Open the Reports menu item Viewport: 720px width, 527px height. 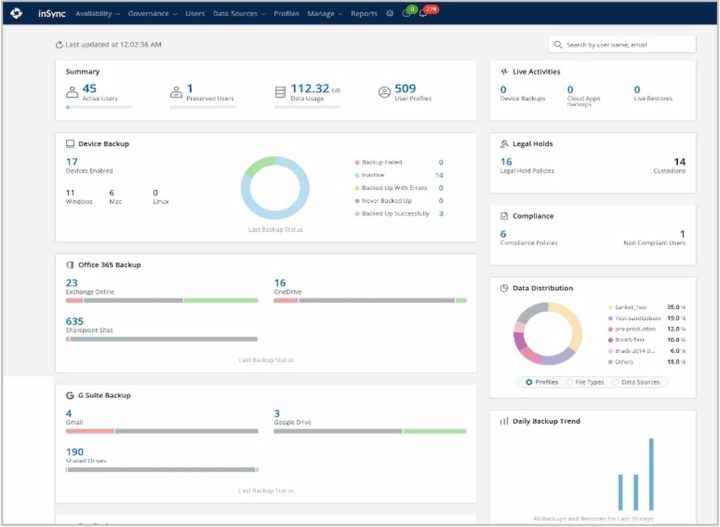tap(364, 14)
